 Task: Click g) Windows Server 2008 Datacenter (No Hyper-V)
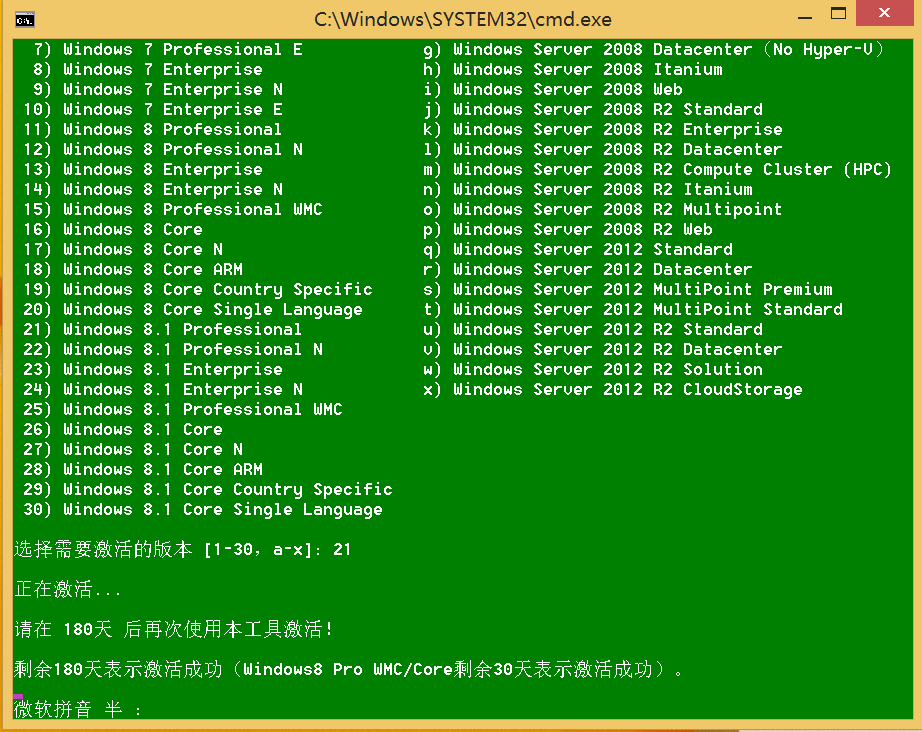click(x=654, y=49)
